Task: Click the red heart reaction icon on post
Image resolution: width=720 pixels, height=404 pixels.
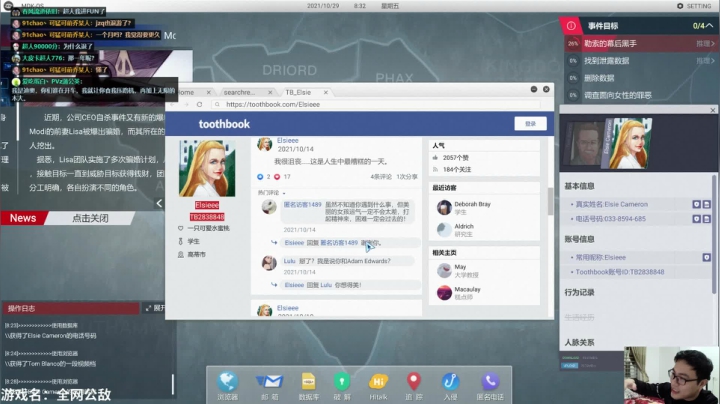Action: pos(277,177)
